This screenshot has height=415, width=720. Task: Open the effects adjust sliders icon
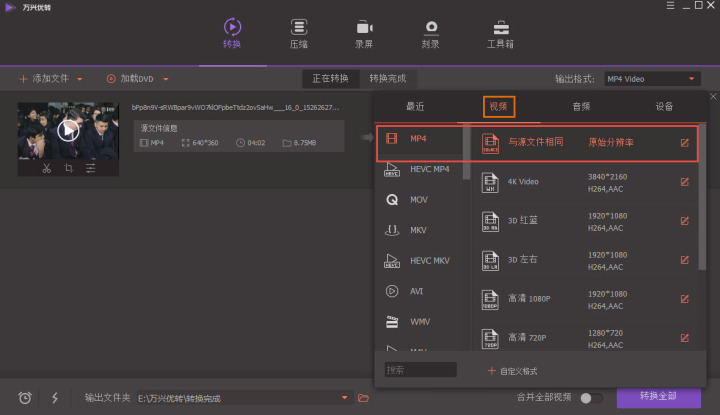click(90, 168)
